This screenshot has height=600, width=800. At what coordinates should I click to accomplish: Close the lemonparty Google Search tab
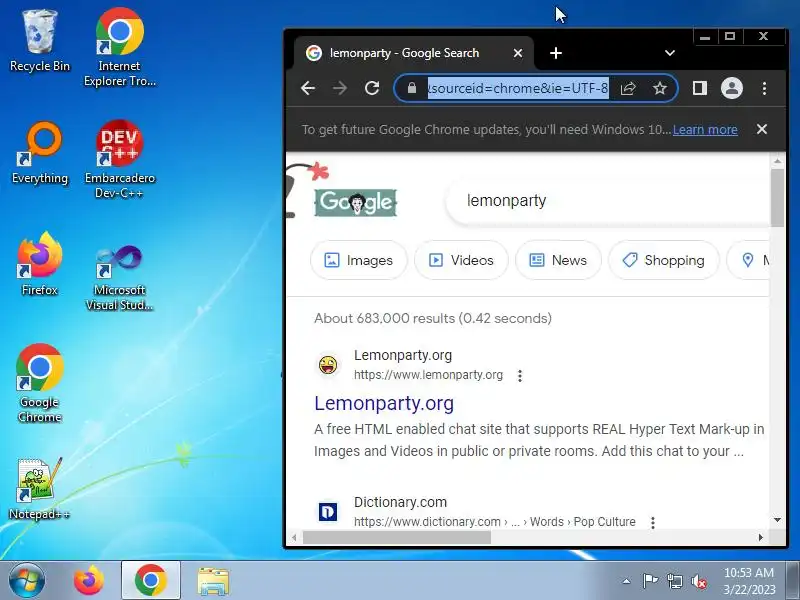(518, 53)
